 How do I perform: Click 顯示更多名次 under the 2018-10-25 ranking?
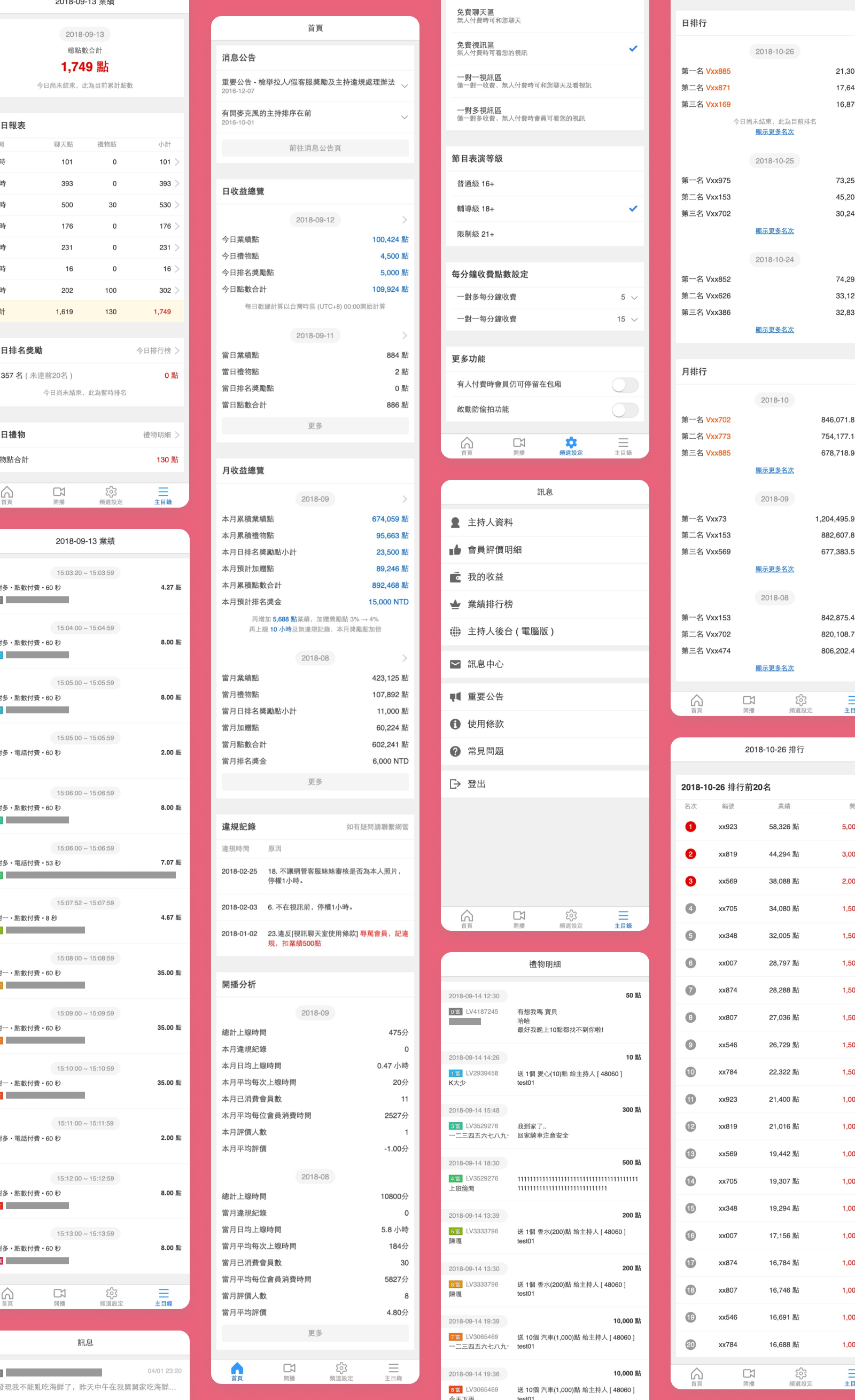pos(774,231)
